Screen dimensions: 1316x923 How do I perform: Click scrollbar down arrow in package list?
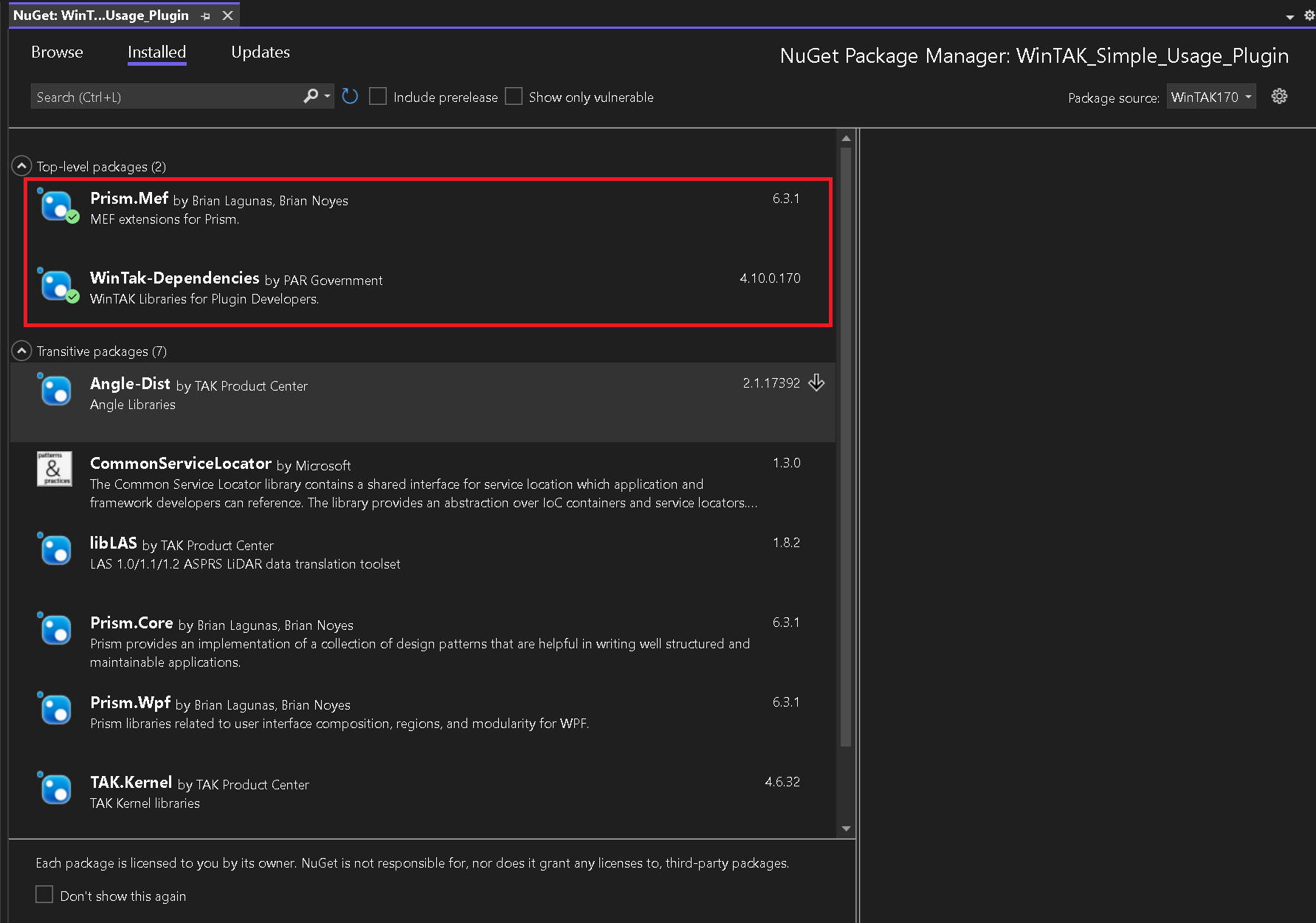coord(846,828)
